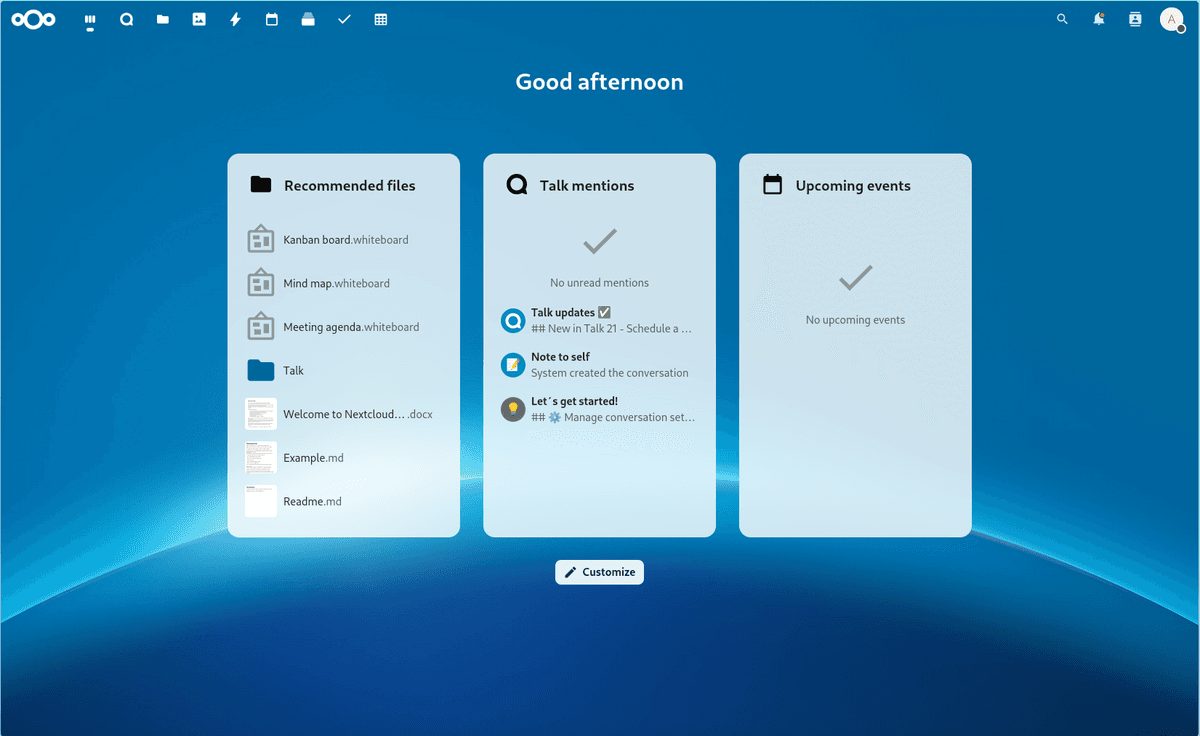Click the Talk mentions header icon

517,184
